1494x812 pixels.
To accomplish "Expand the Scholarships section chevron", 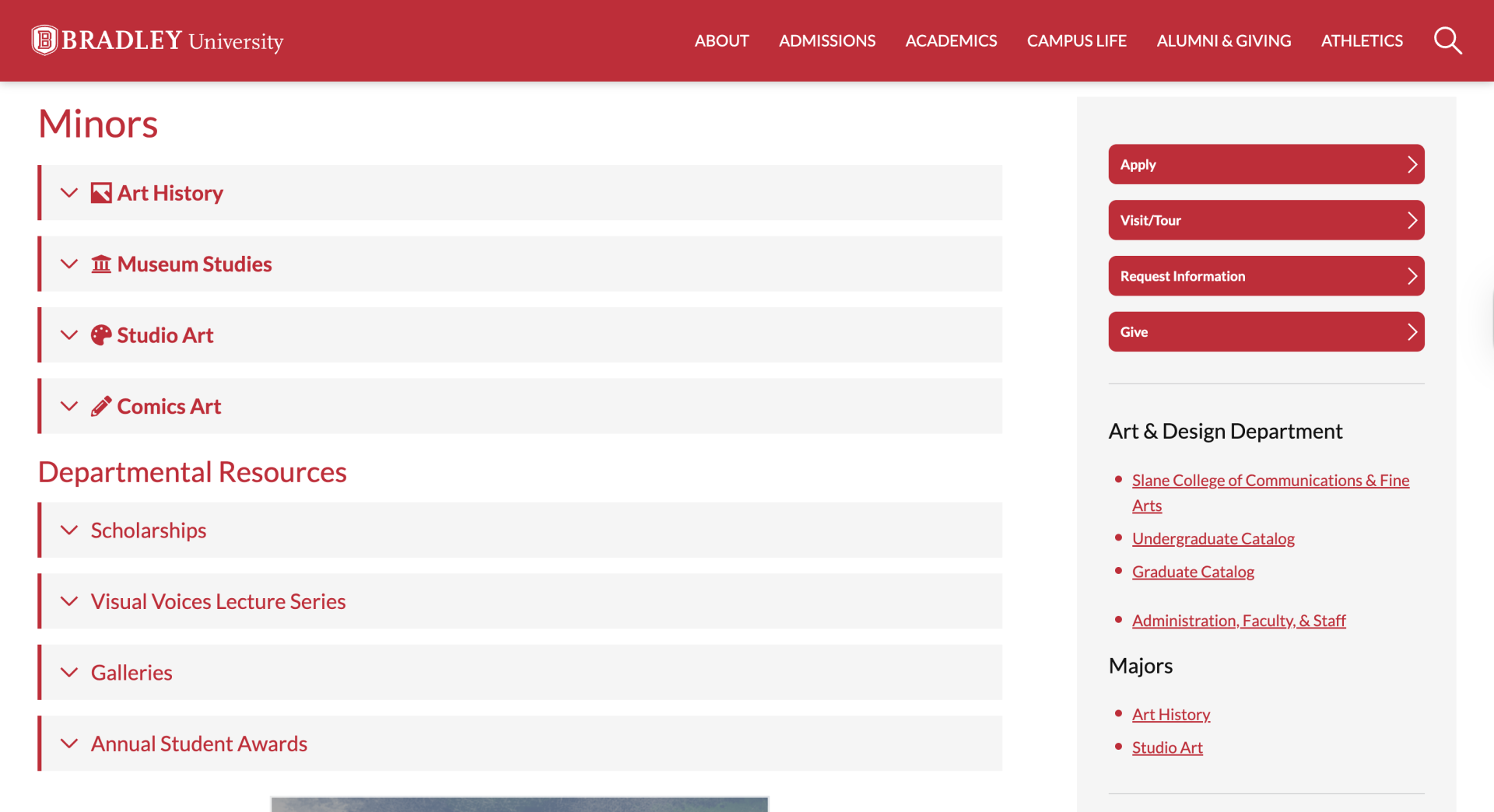I will [x=69, y=530].
